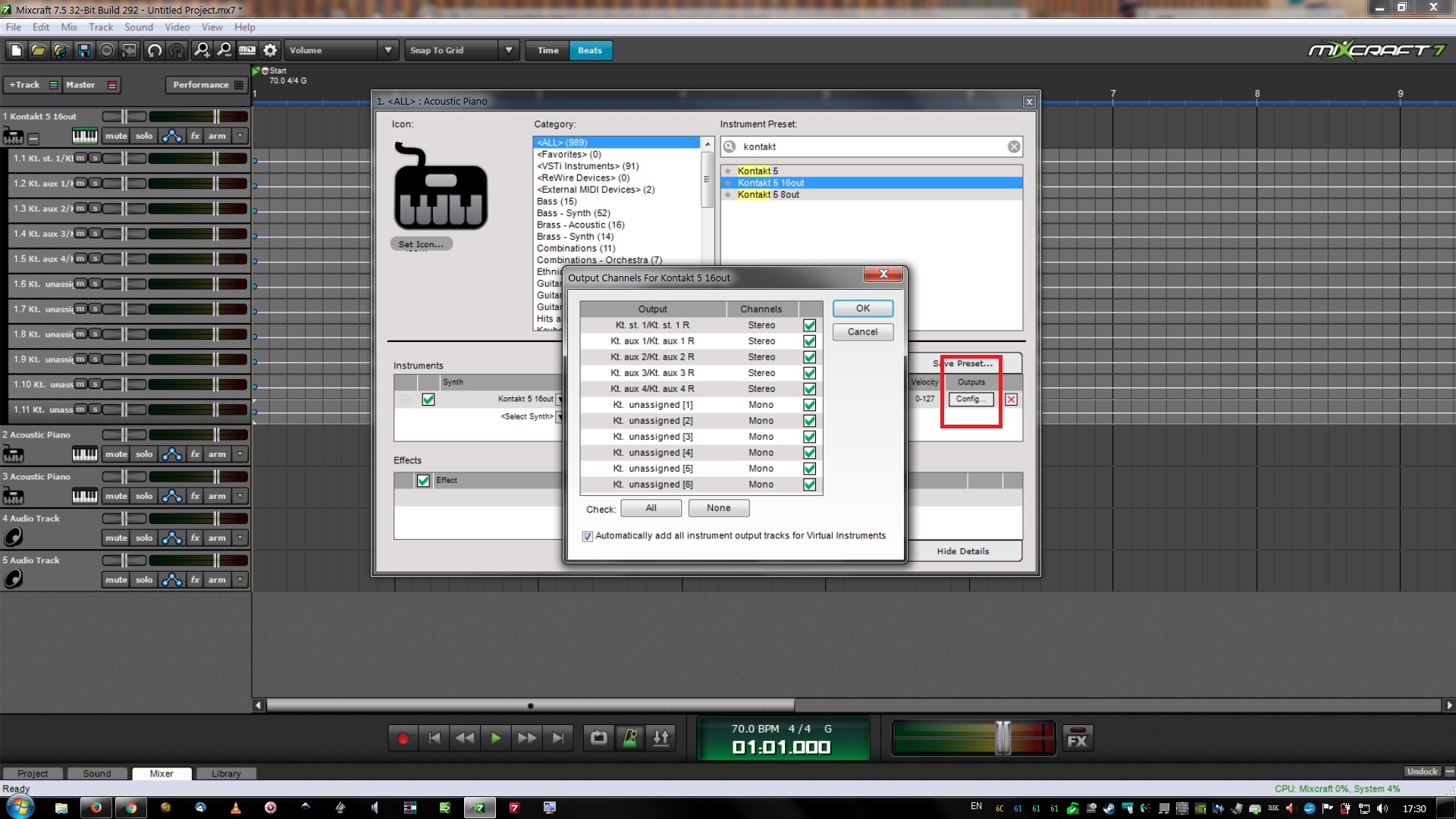Viewport: 1456px width, 819px height.
Task: Uncheck the Kt. aux 1 output checkbox
Action: pos(809,341)
